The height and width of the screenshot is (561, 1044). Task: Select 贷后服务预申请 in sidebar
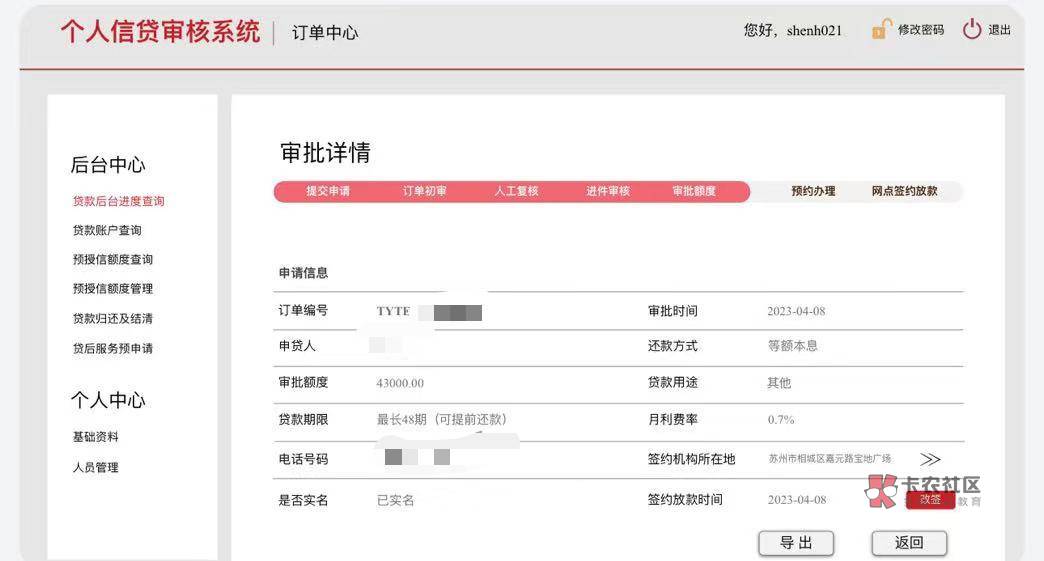[x=113, y=348]
